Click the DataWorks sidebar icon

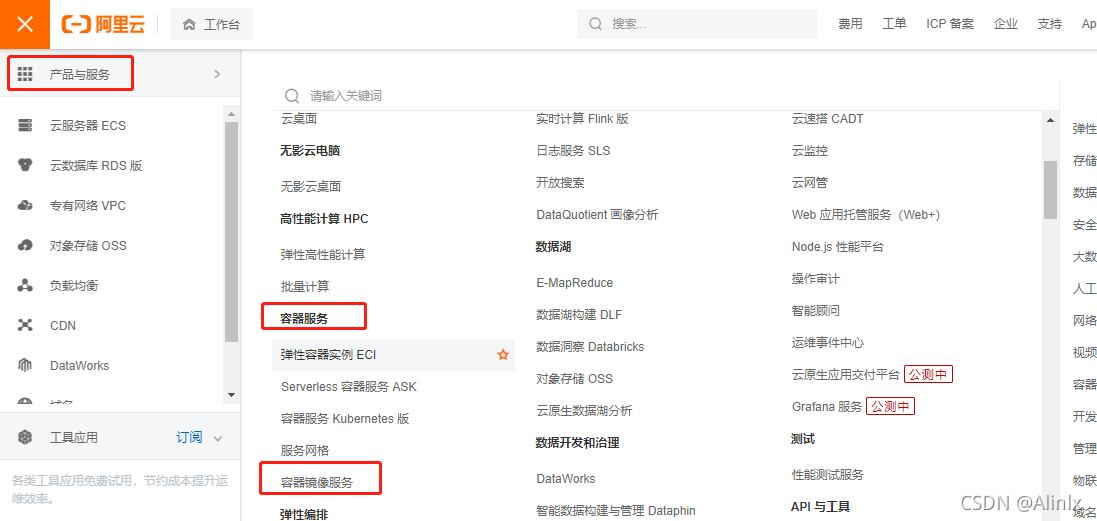pyautogui.click(x=25, y=365)
